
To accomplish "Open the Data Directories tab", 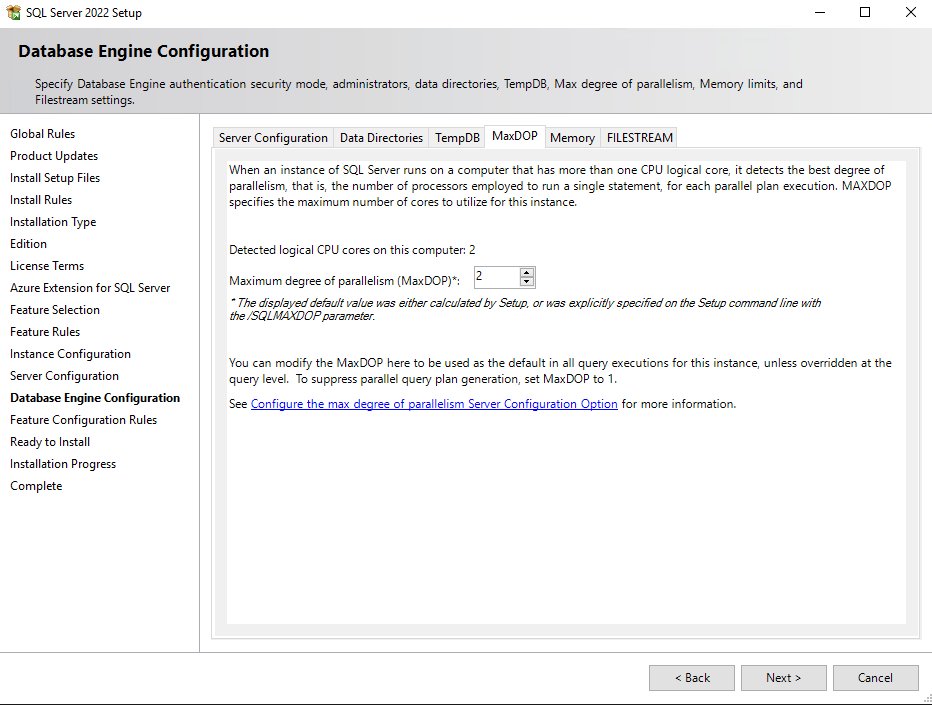I will [x=381, y=138].
